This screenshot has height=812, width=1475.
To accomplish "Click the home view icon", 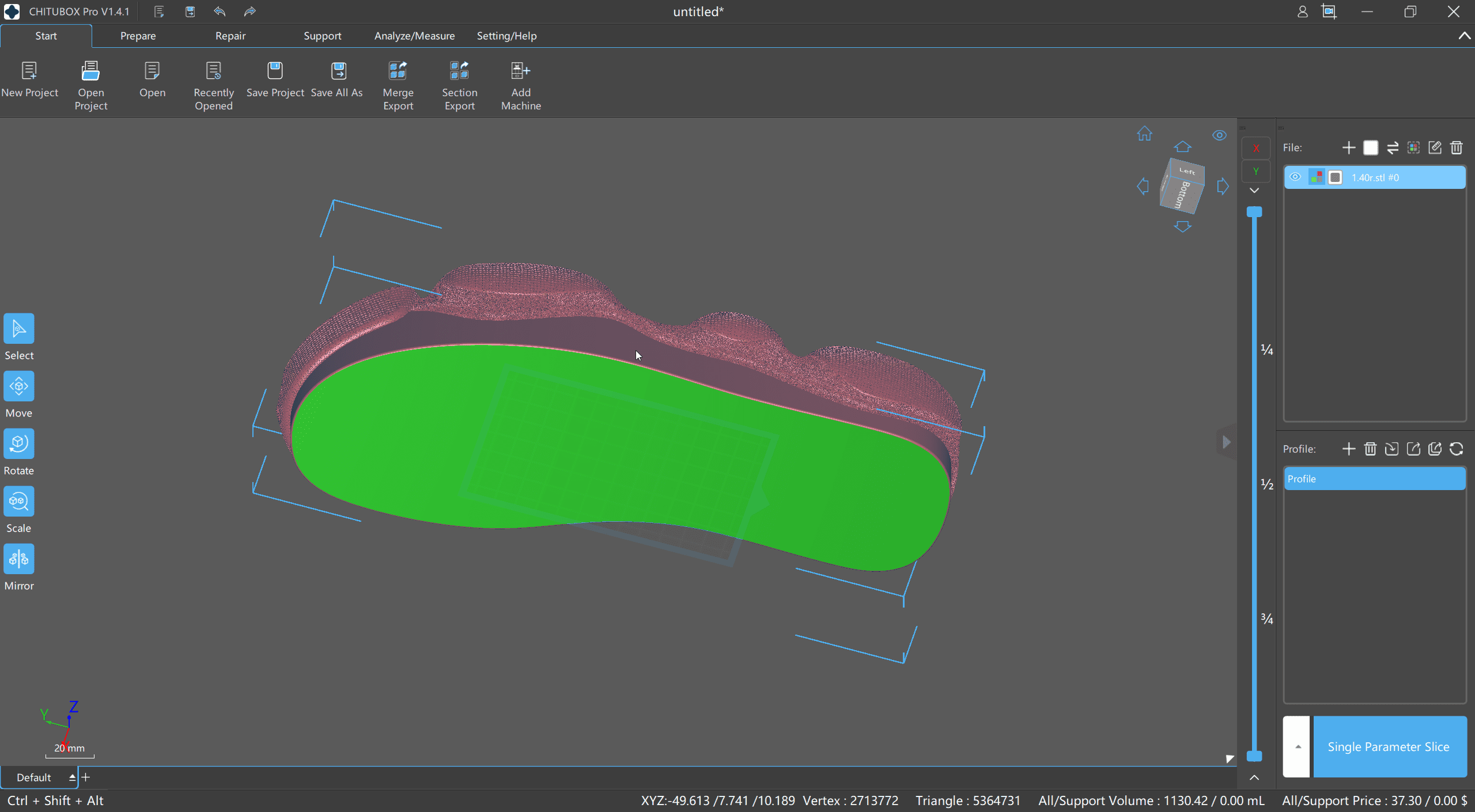I will (x=1144, y=134).
